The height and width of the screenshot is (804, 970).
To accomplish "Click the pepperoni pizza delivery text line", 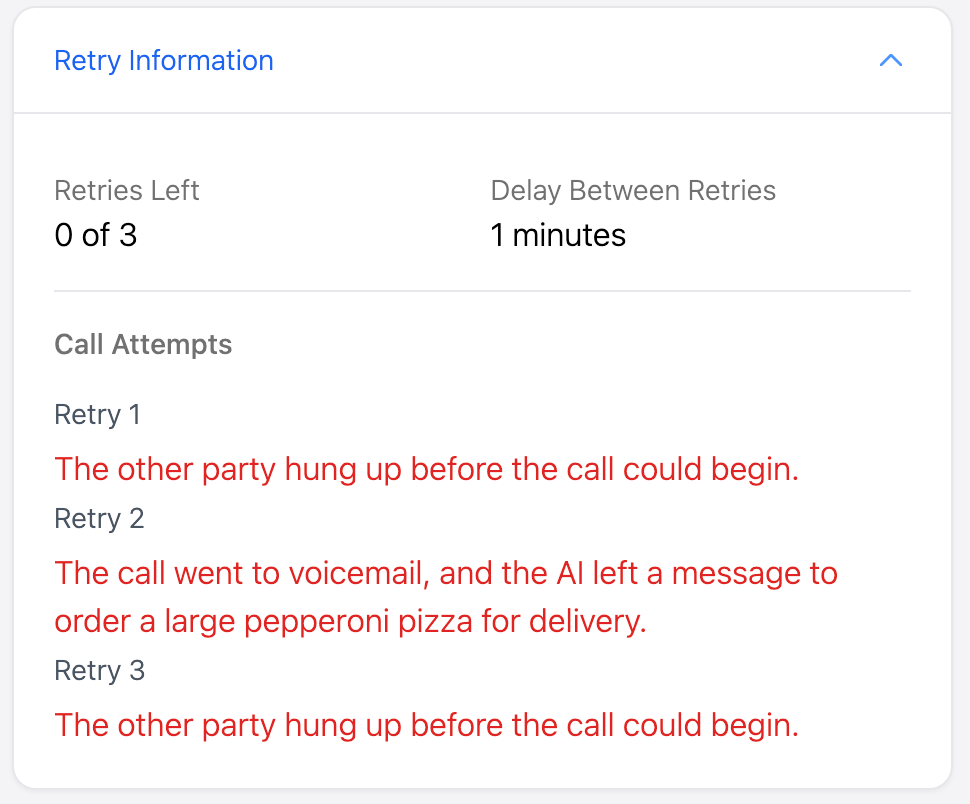I will tap(351, 622).
